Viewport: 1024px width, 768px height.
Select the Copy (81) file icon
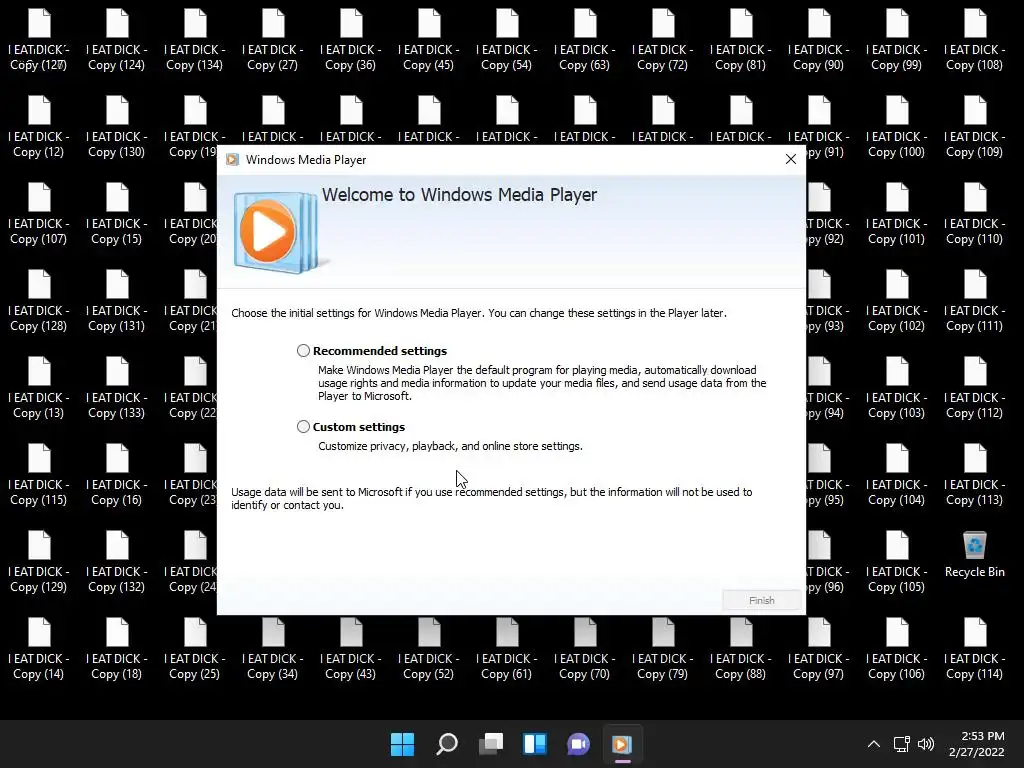(741, 40)
